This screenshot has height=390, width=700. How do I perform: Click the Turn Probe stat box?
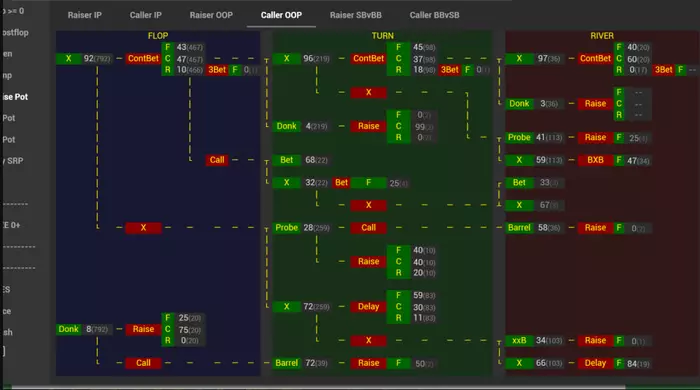tap(286, 228)
